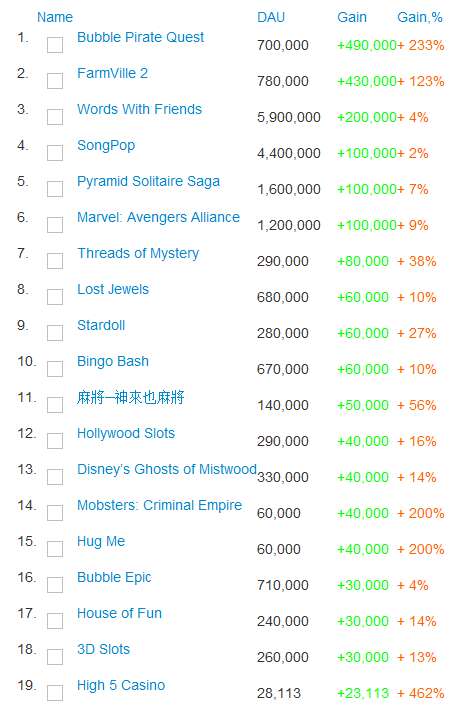Select the Words With Friends checkbox
This screenshot has height=705, width=468.
(x=55, y=117)
